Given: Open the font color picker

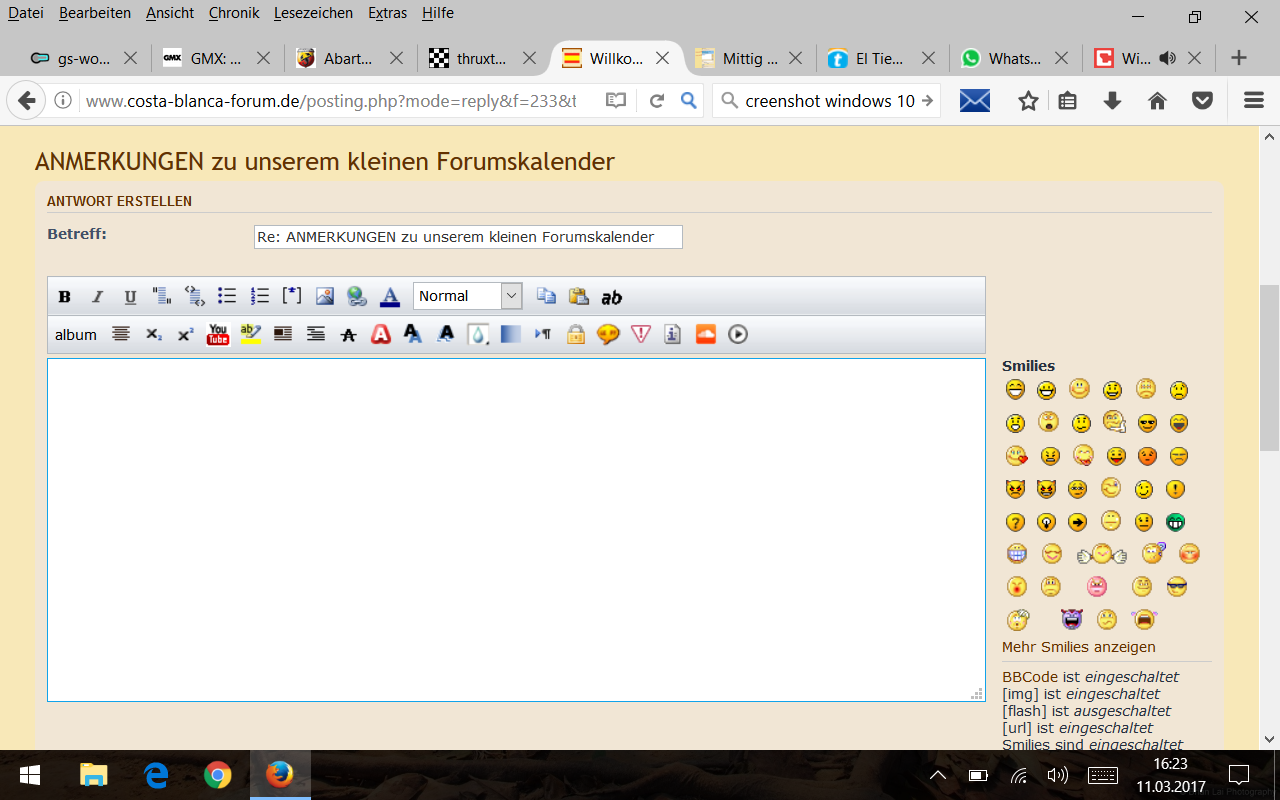Looking at the screenshot, I should click(x=390, y=296).
